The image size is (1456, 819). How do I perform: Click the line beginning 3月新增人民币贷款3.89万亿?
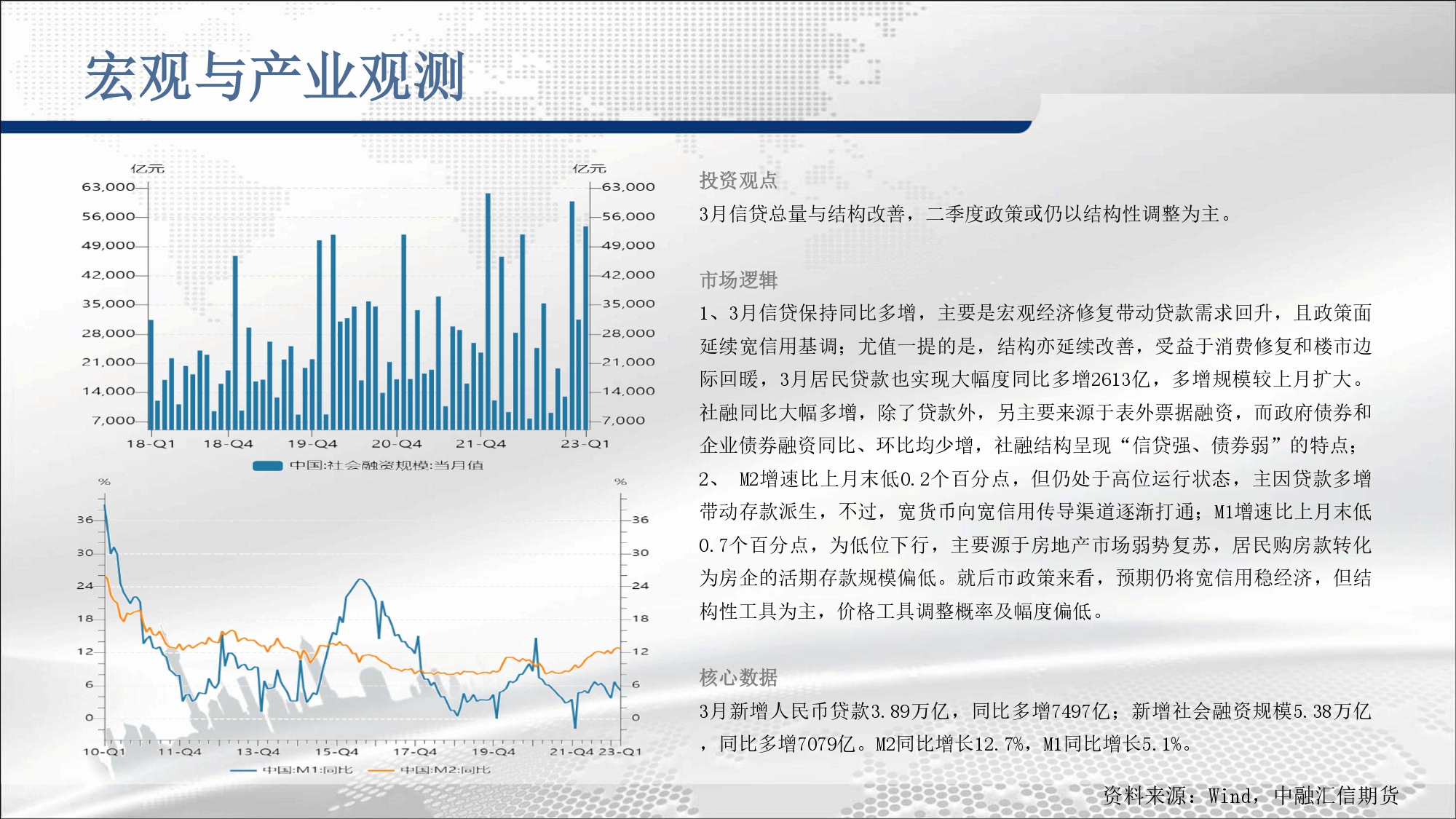1035,711
